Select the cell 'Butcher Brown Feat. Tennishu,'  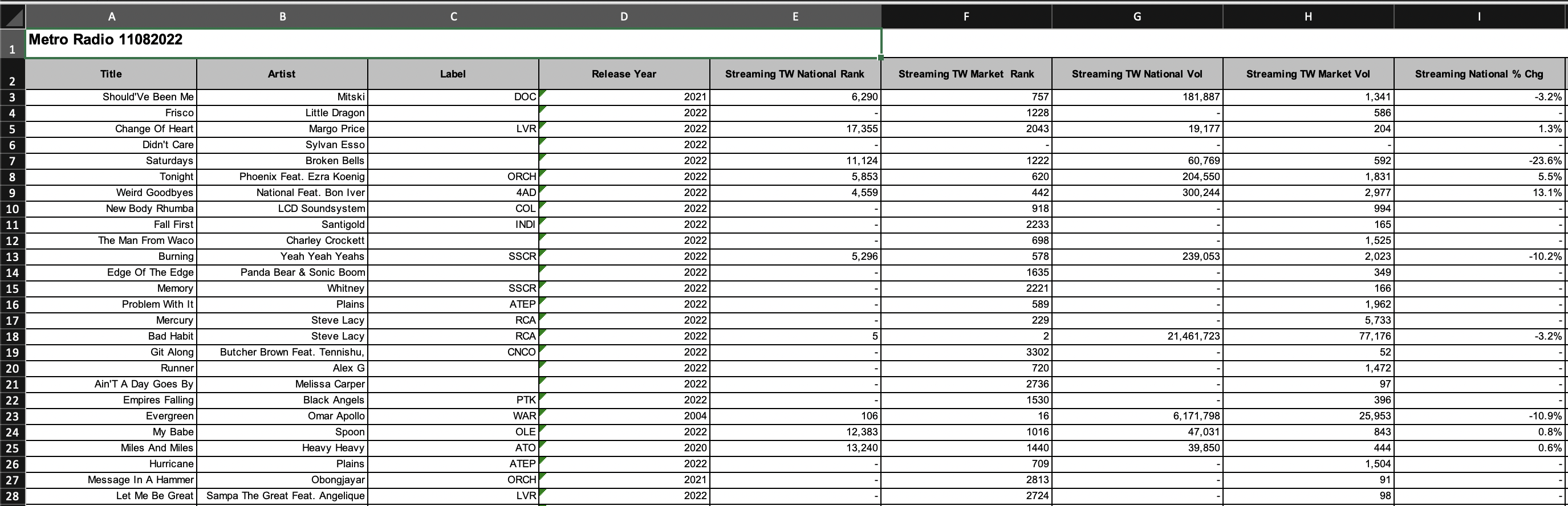(x=282, y=352)
